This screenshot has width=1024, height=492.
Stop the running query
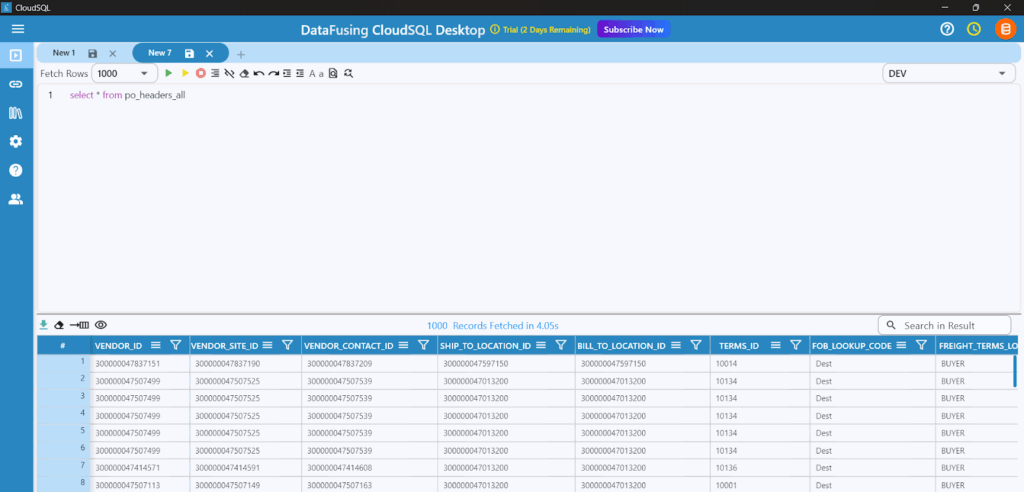(x=200, y=74)
